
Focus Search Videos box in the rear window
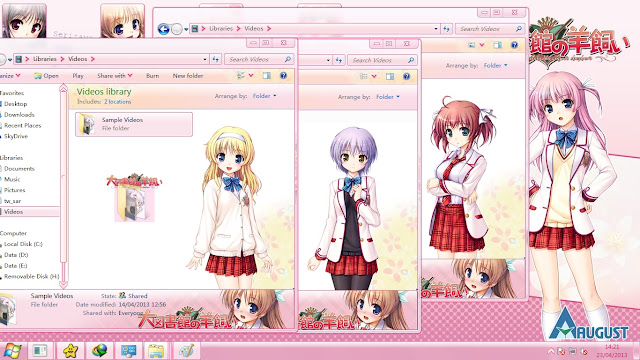coord(486,29)
